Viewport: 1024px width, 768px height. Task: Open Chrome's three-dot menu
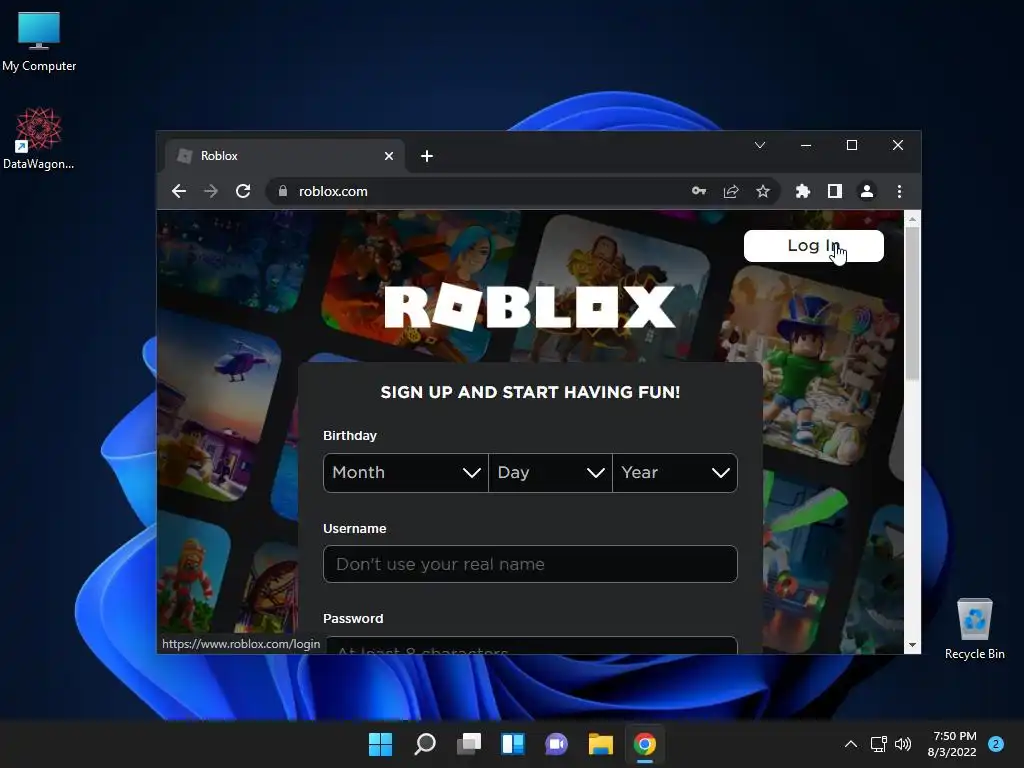pyautogui.click(x=899, y=191)
